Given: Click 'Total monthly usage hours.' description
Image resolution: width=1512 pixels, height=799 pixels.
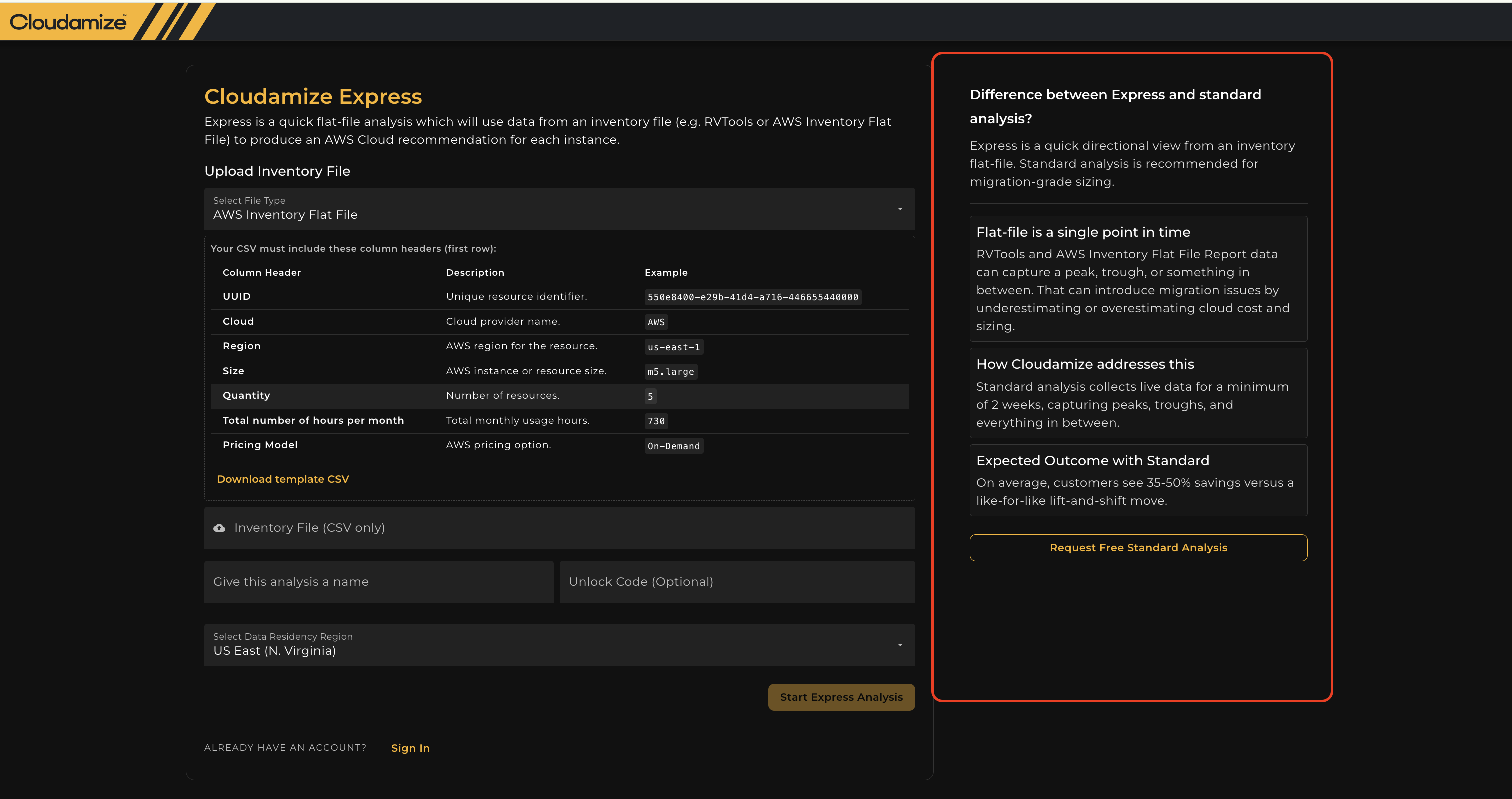Looking at the screenshot, I should pos(517,420).
